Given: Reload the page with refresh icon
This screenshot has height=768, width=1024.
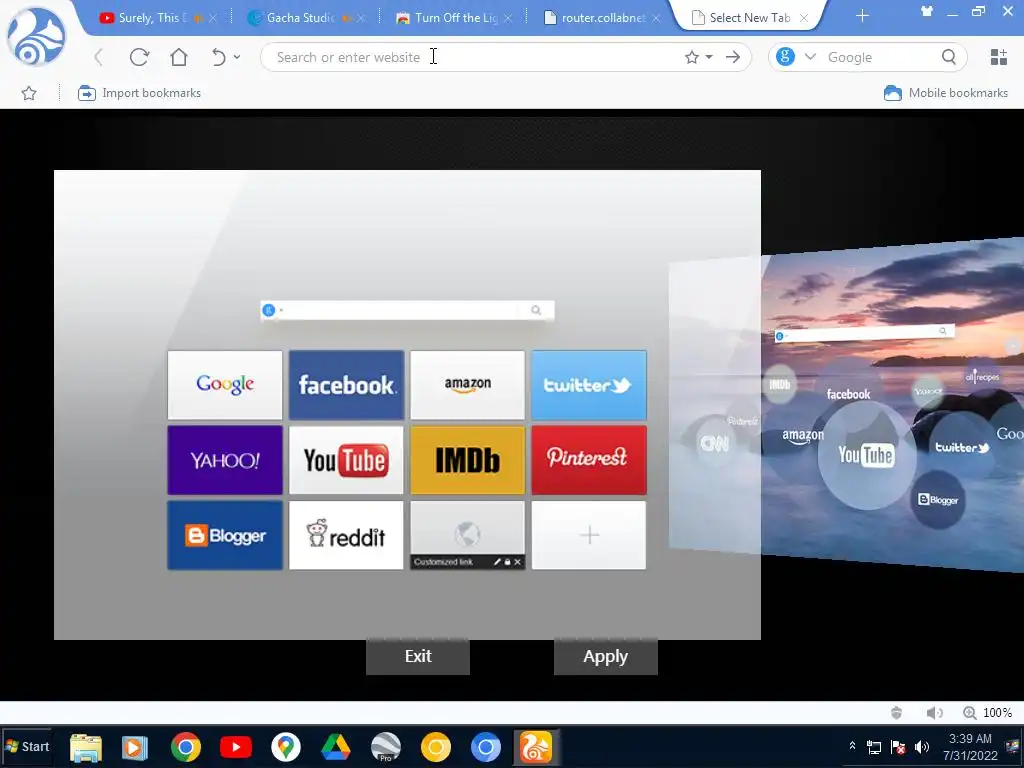Looking at the screenshot, I should [139, 57].
